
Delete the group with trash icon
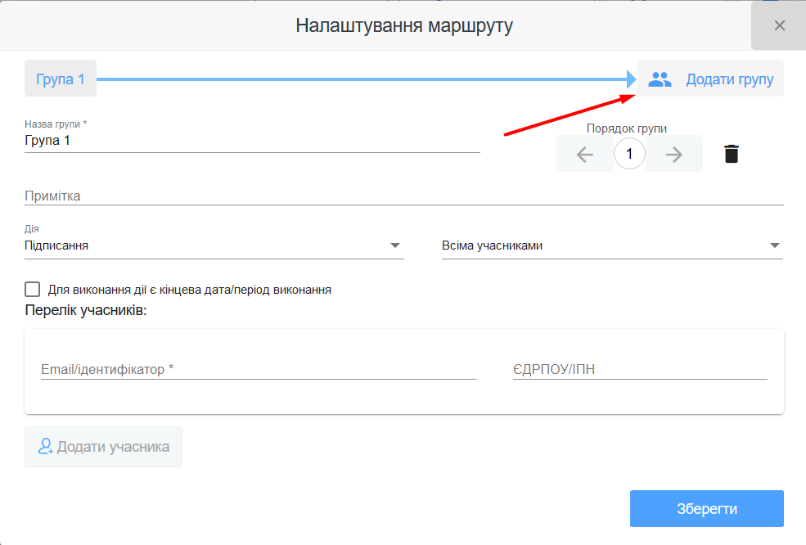tap(731, 154)
